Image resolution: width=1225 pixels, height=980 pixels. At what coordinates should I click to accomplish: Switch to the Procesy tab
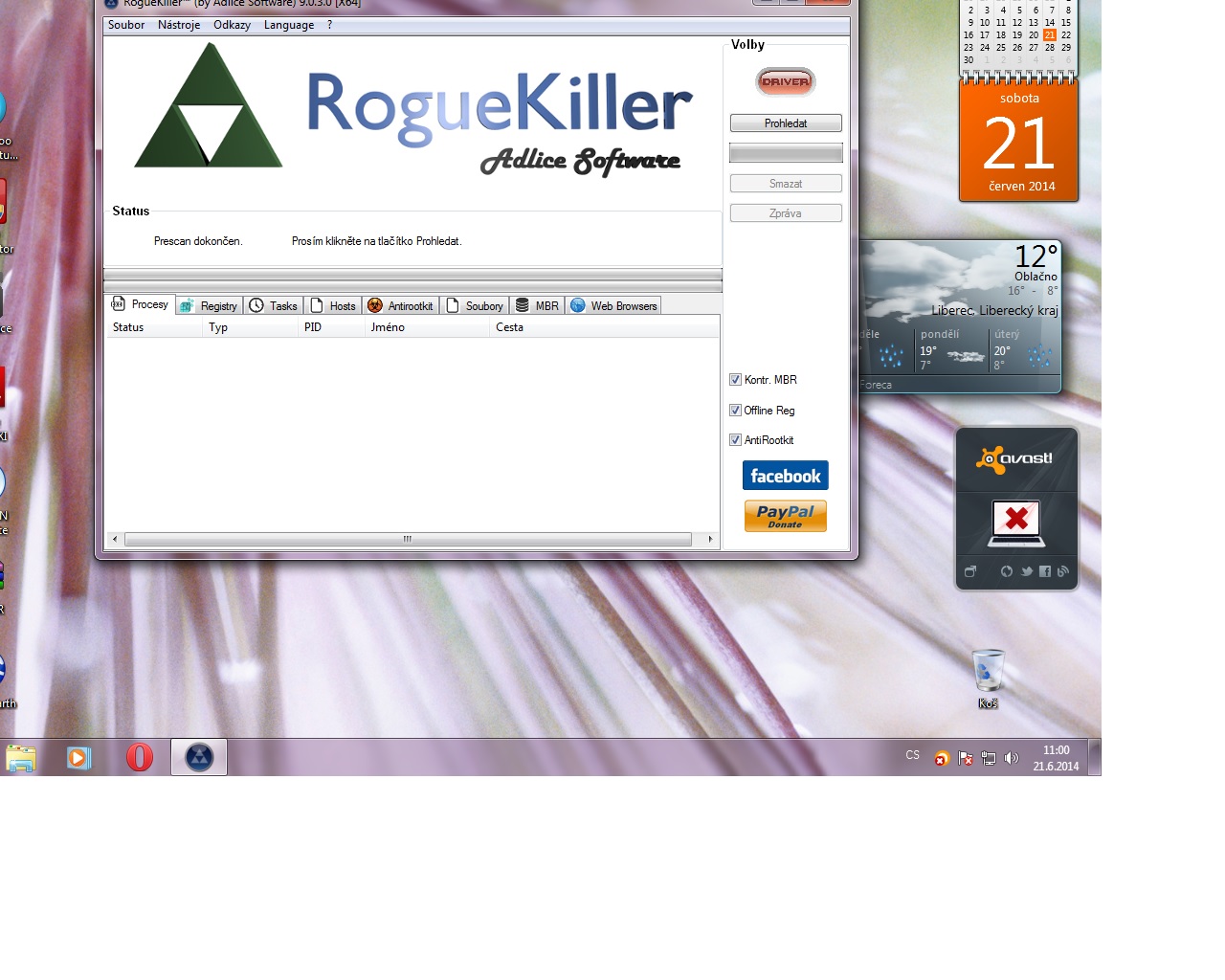(x=140, y=304)
